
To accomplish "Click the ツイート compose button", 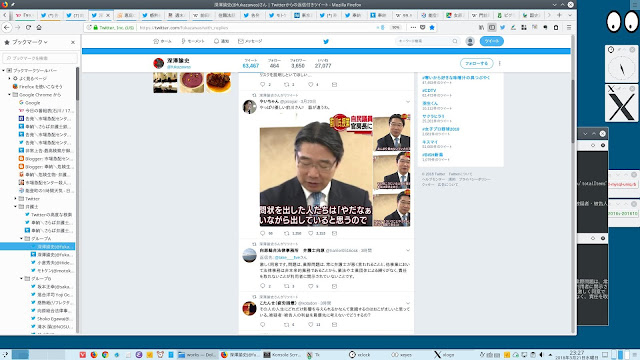I will [491, 41].
